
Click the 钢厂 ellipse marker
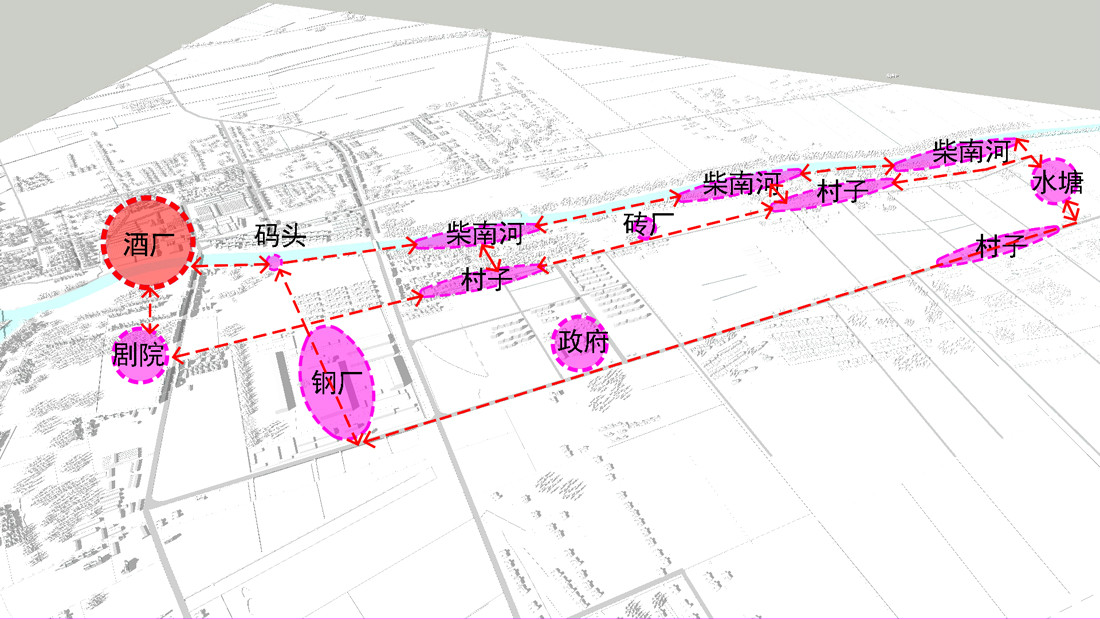click(x=337, y=384)
